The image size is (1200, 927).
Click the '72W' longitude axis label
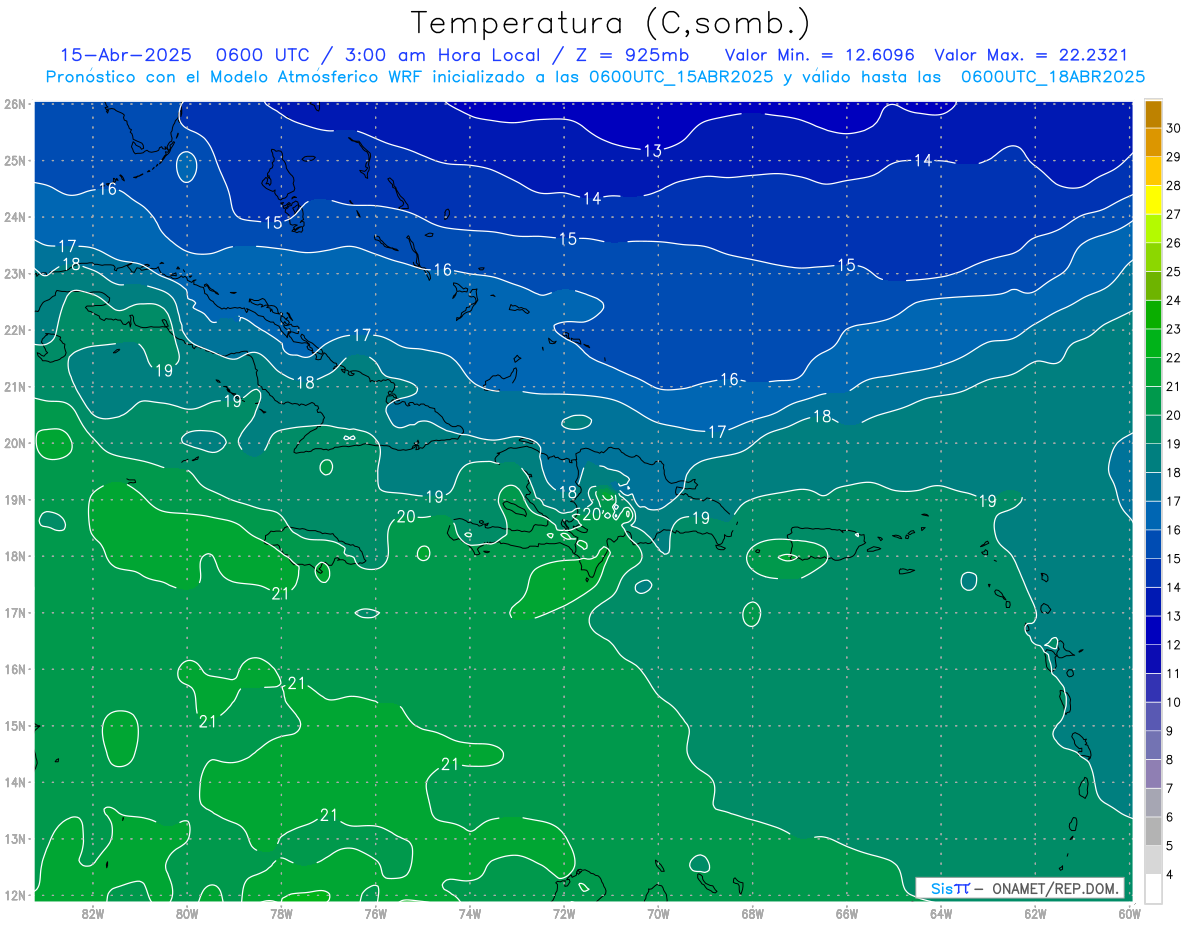(564, 913)
